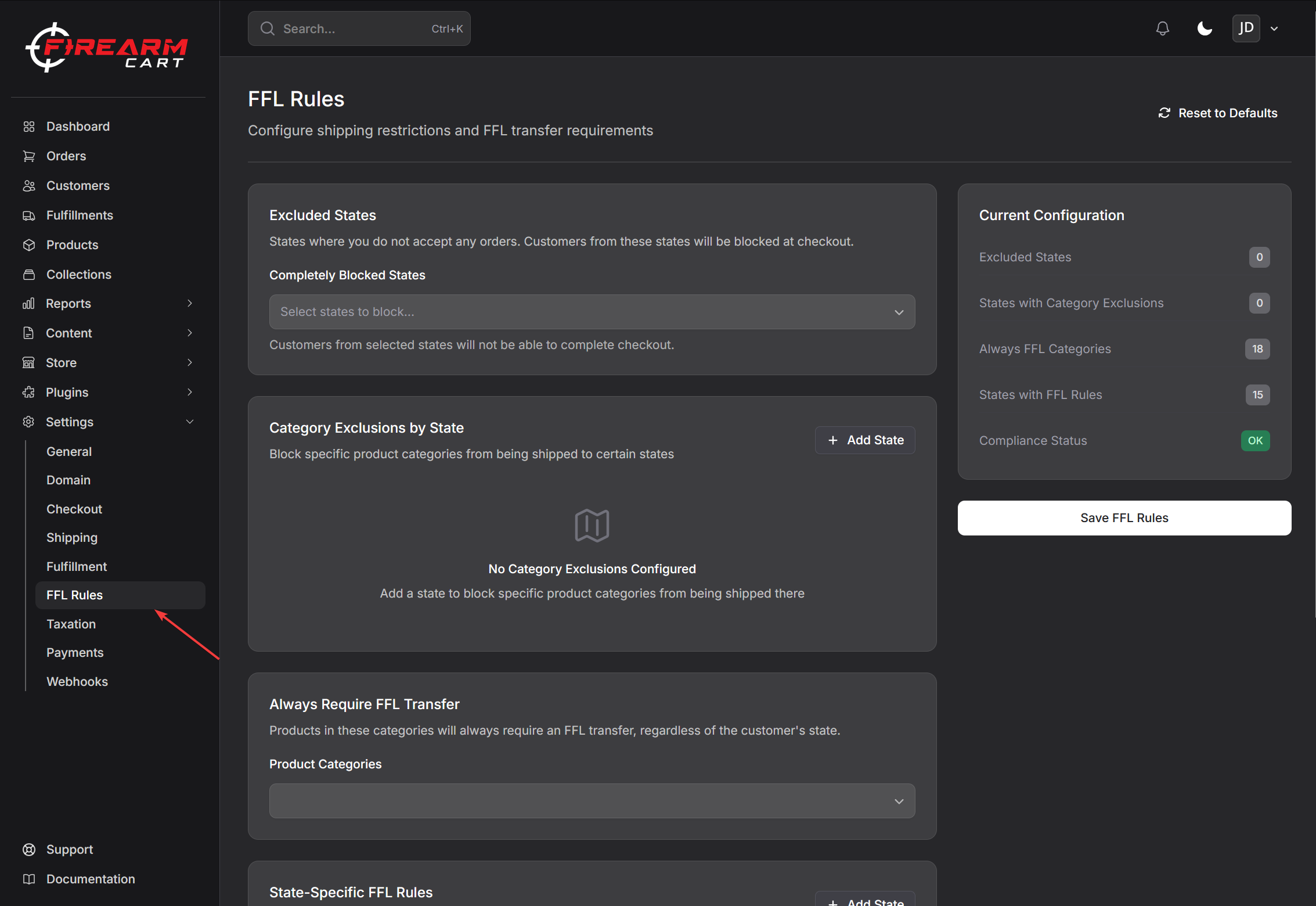Click Add State in Category Exclusions
This screenshot has height=906, width=1316.
(x=865, y=440)
